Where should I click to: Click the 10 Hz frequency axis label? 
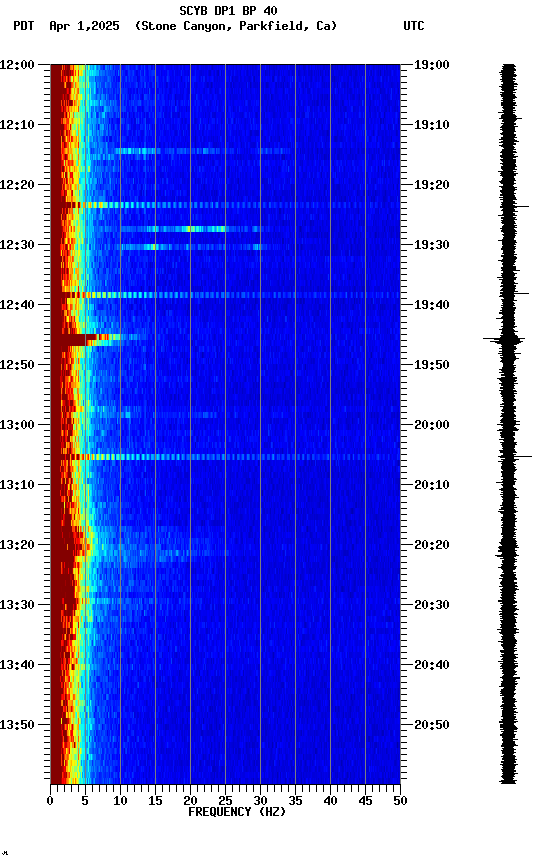click(x=120, y=801)
